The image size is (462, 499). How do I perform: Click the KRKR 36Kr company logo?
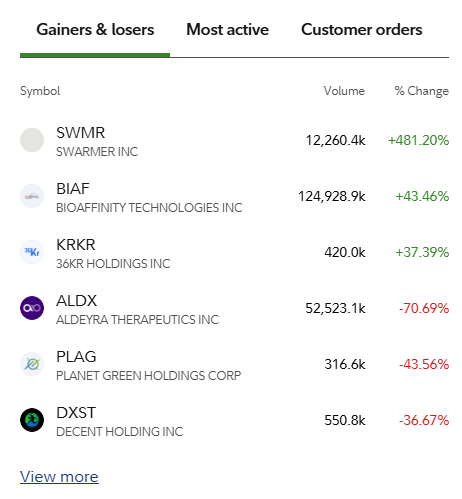(32, 252)
